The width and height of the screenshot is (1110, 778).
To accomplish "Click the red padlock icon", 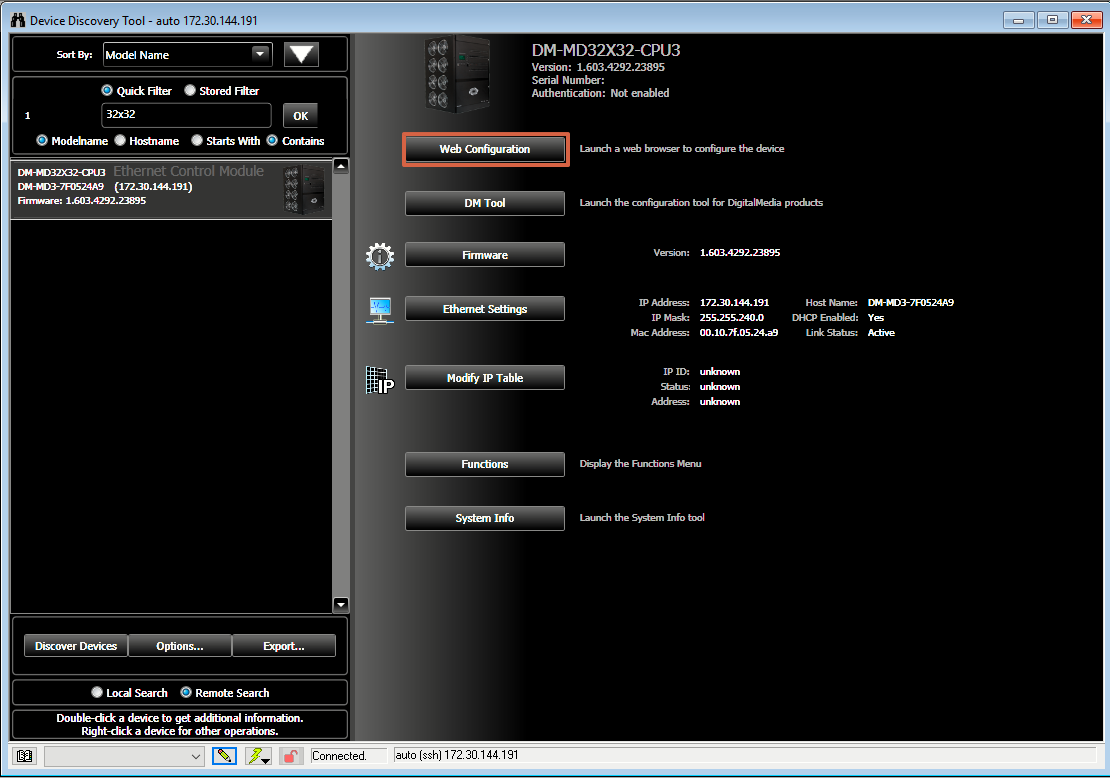I will click(291, 756).
